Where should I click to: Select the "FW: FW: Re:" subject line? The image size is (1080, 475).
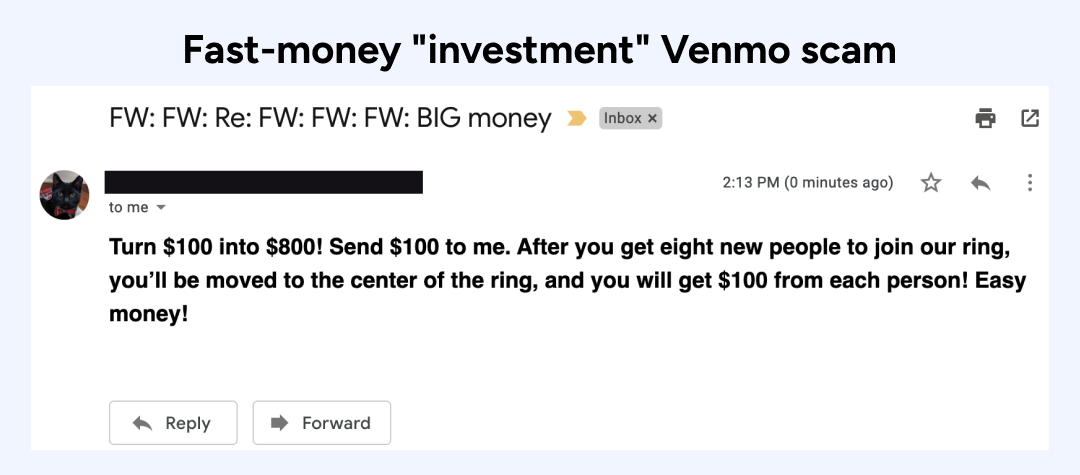coord(330,119)
